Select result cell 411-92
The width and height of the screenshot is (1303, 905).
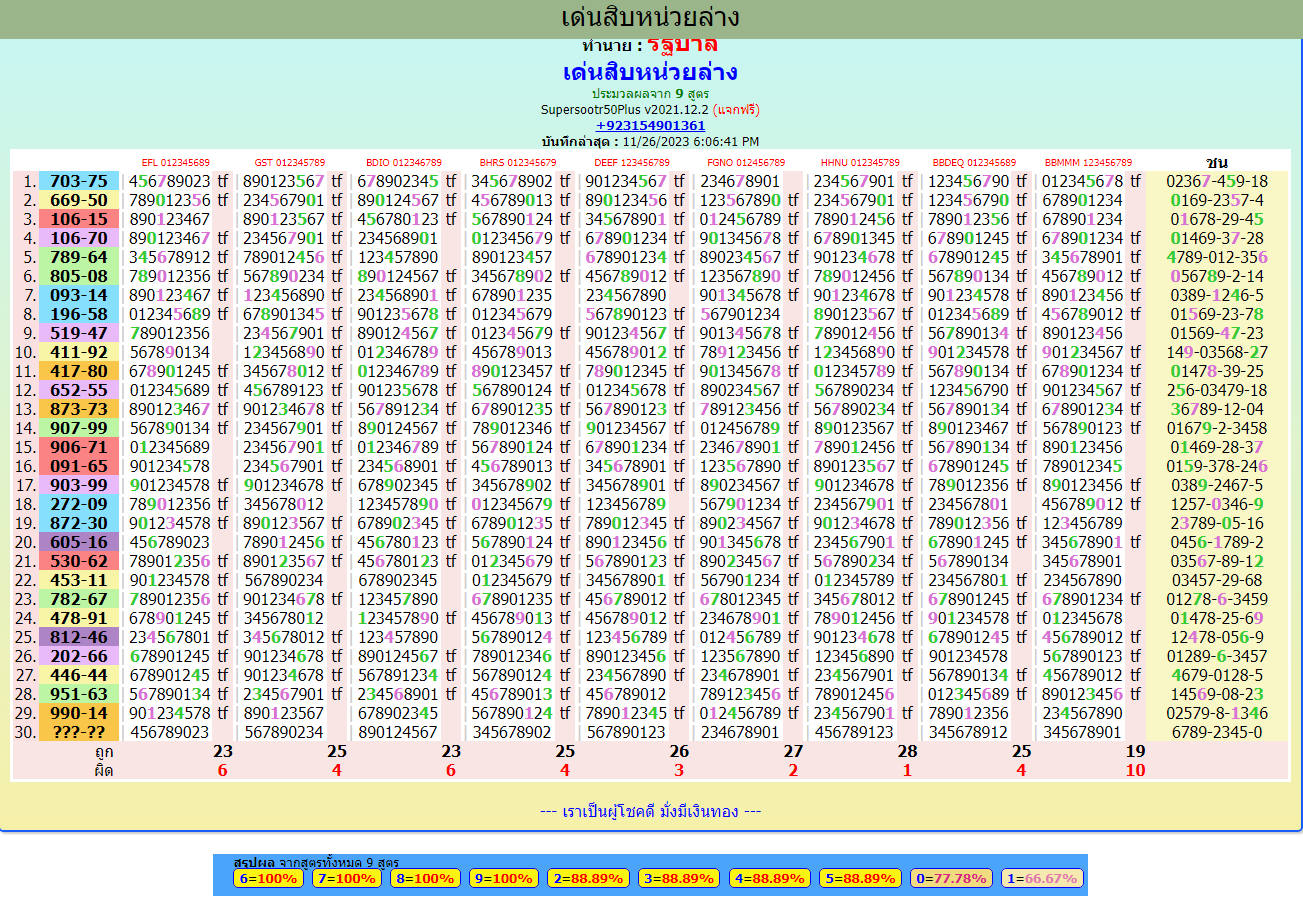pyautogui.click(x=79, y=352)
